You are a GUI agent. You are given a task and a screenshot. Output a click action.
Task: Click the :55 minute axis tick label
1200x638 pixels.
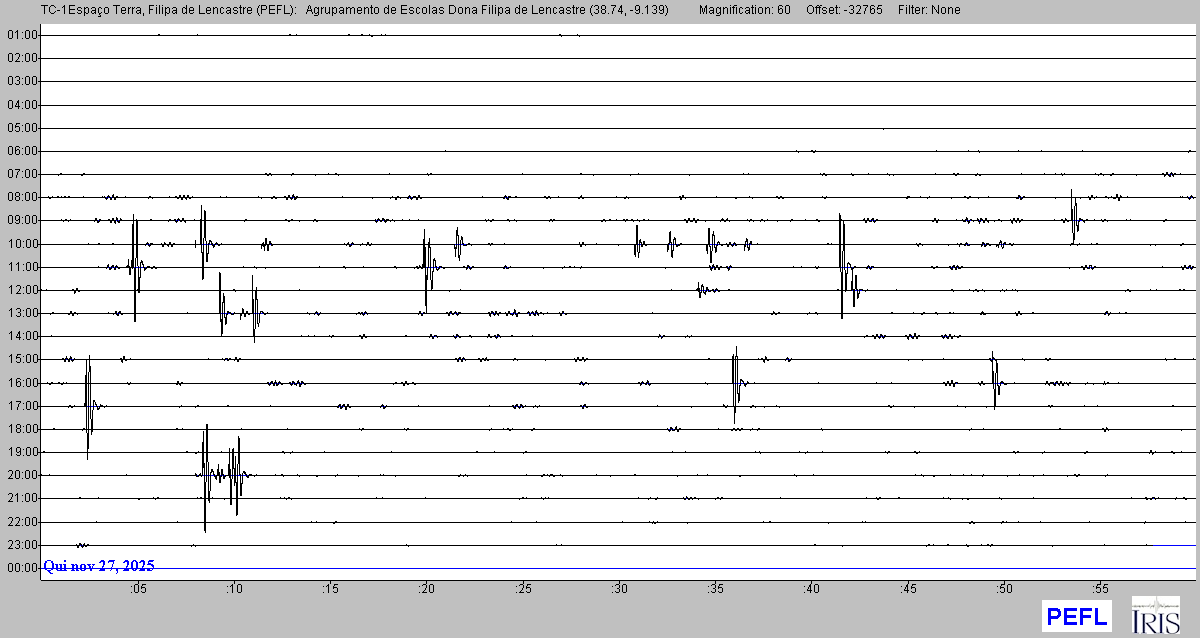click(x=1101, y=589)
